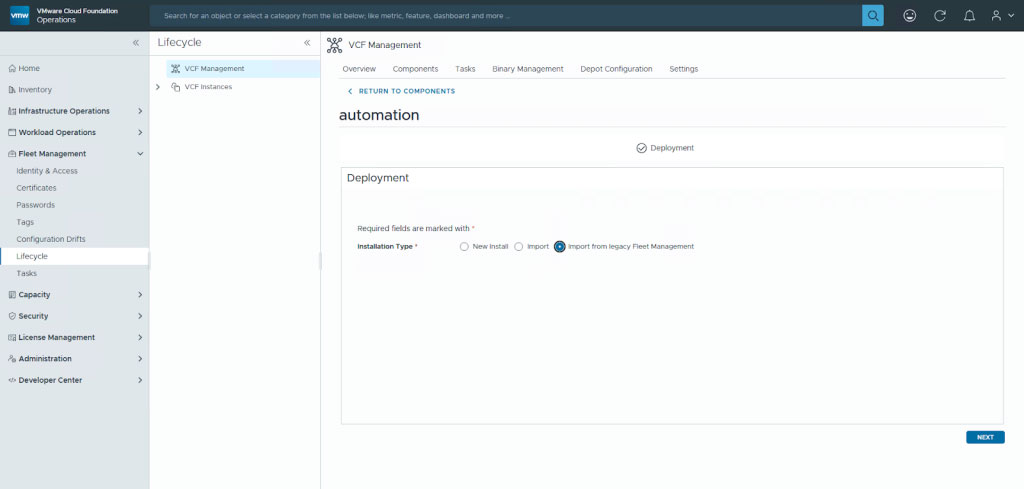Select New Install radio button
The image size is (1024, 489).
[464, 246]
